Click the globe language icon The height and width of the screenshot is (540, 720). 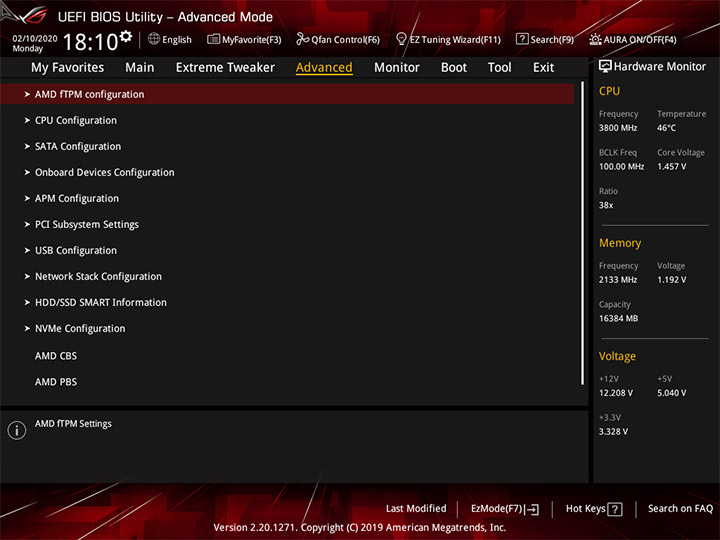pos(154,39)
